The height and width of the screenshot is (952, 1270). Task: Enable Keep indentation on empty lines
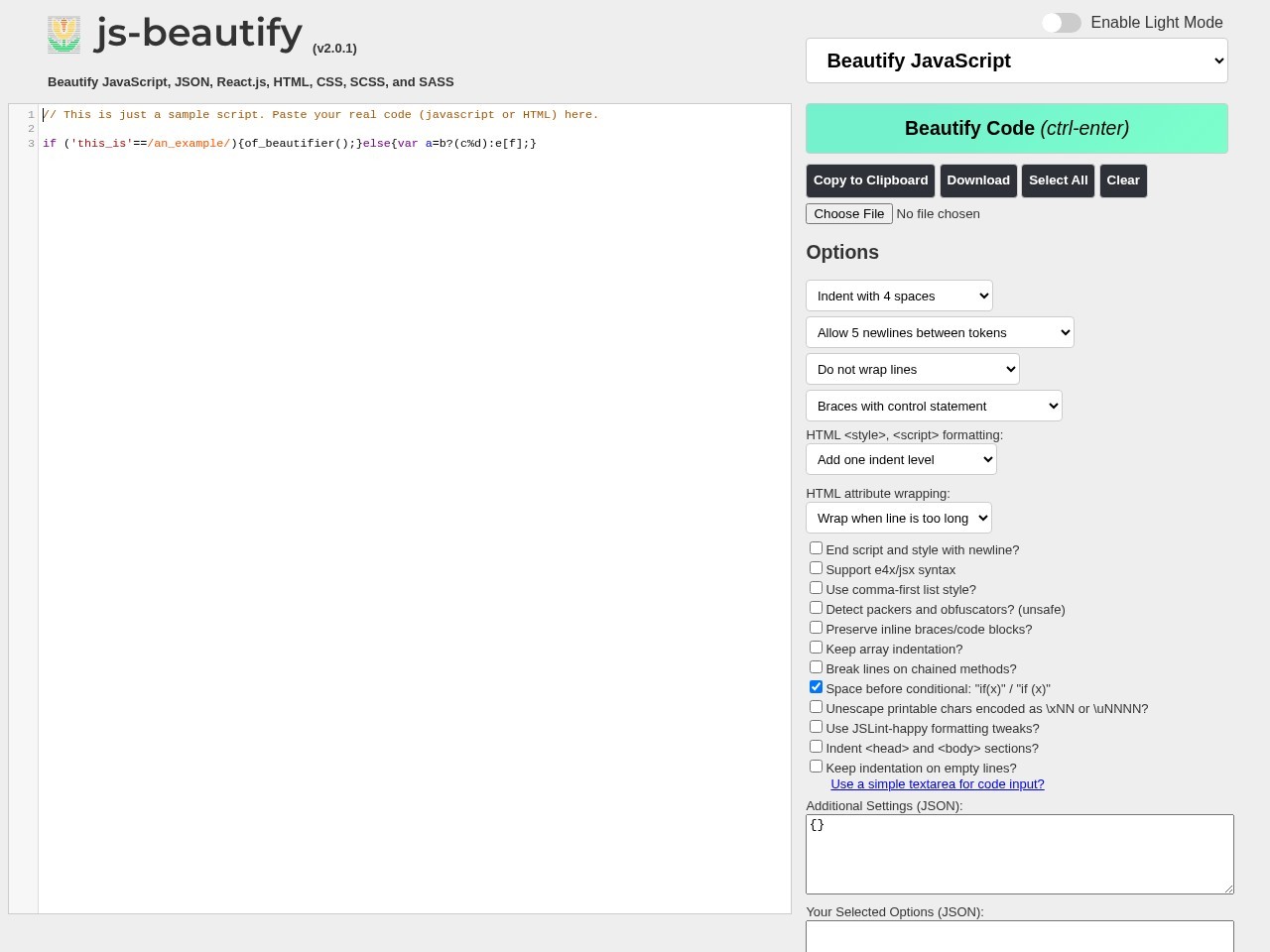click(x=816, y=767)
